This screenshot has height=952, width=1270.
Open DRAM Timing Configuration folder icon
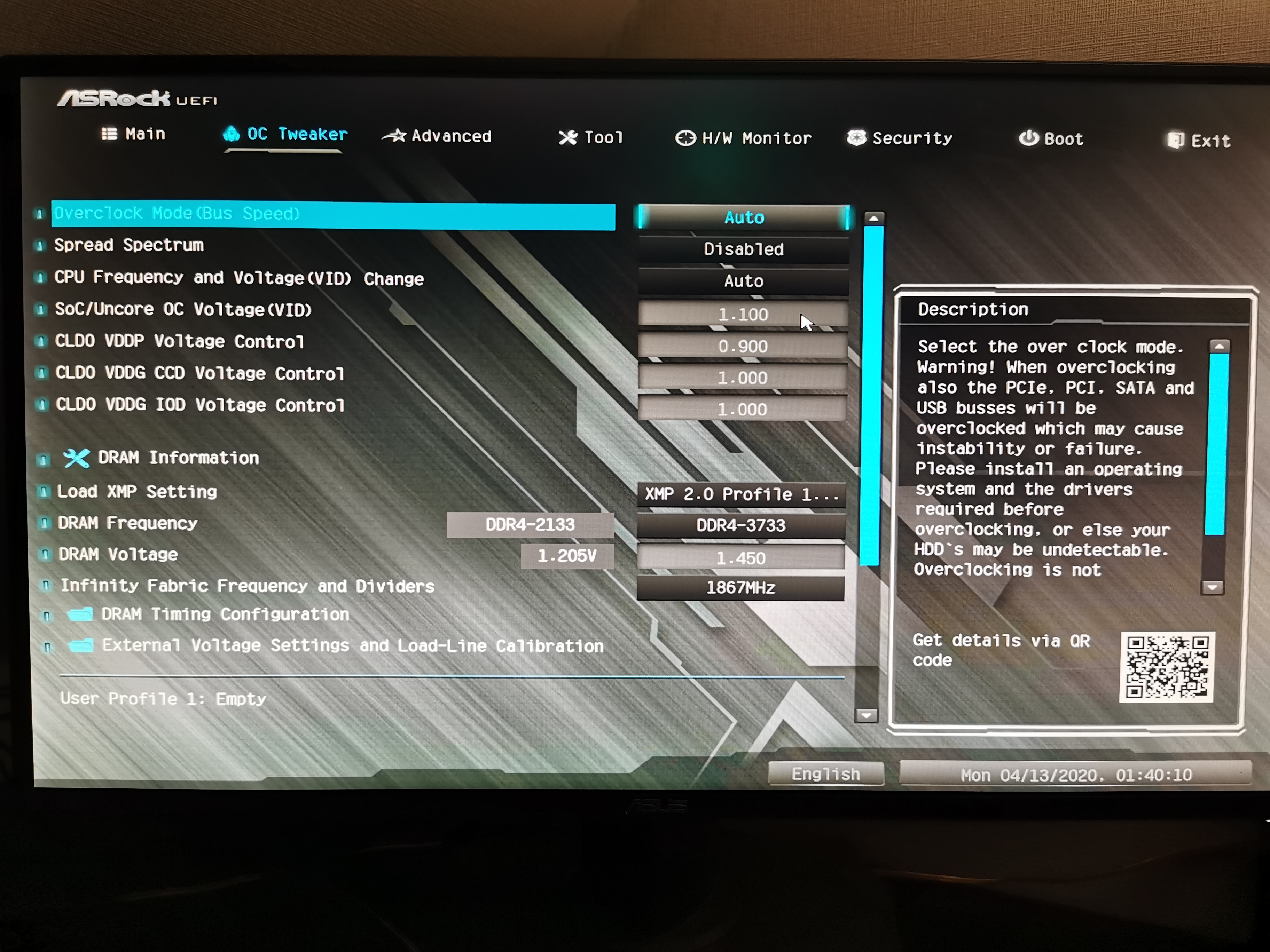[80, 614]
